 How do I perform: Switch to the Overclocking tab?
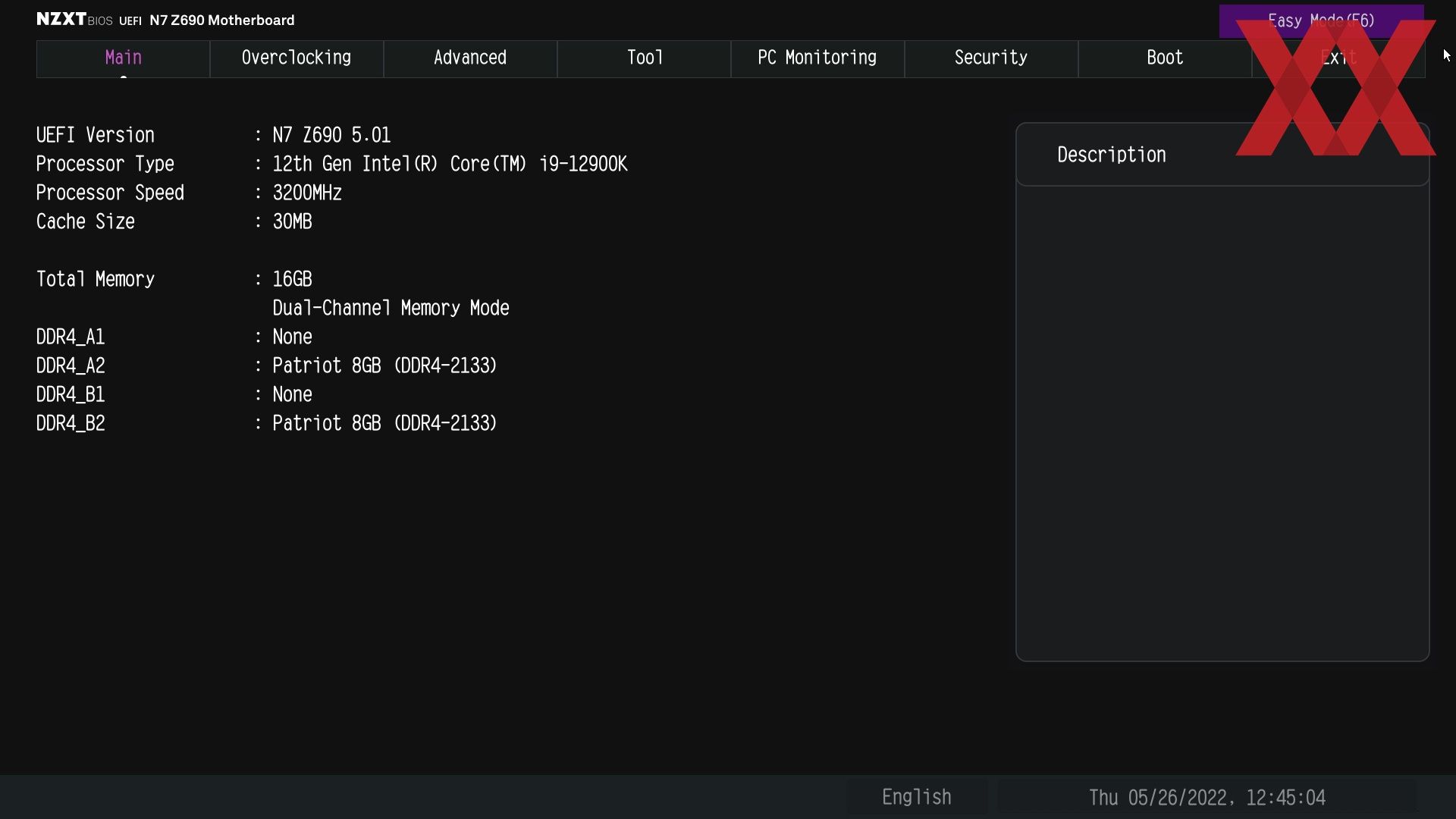click(297, 58)
